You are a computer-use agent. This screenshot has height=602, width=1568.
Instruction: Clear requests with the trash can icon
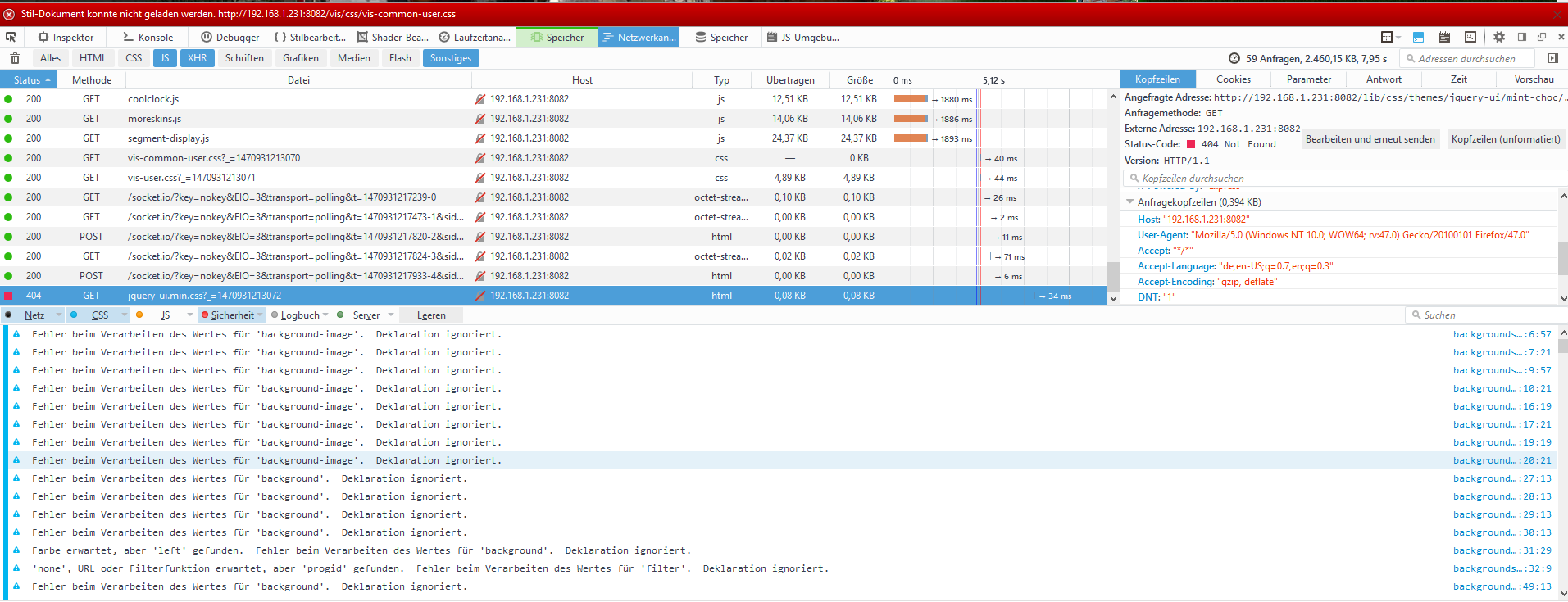tap(15, 58)
